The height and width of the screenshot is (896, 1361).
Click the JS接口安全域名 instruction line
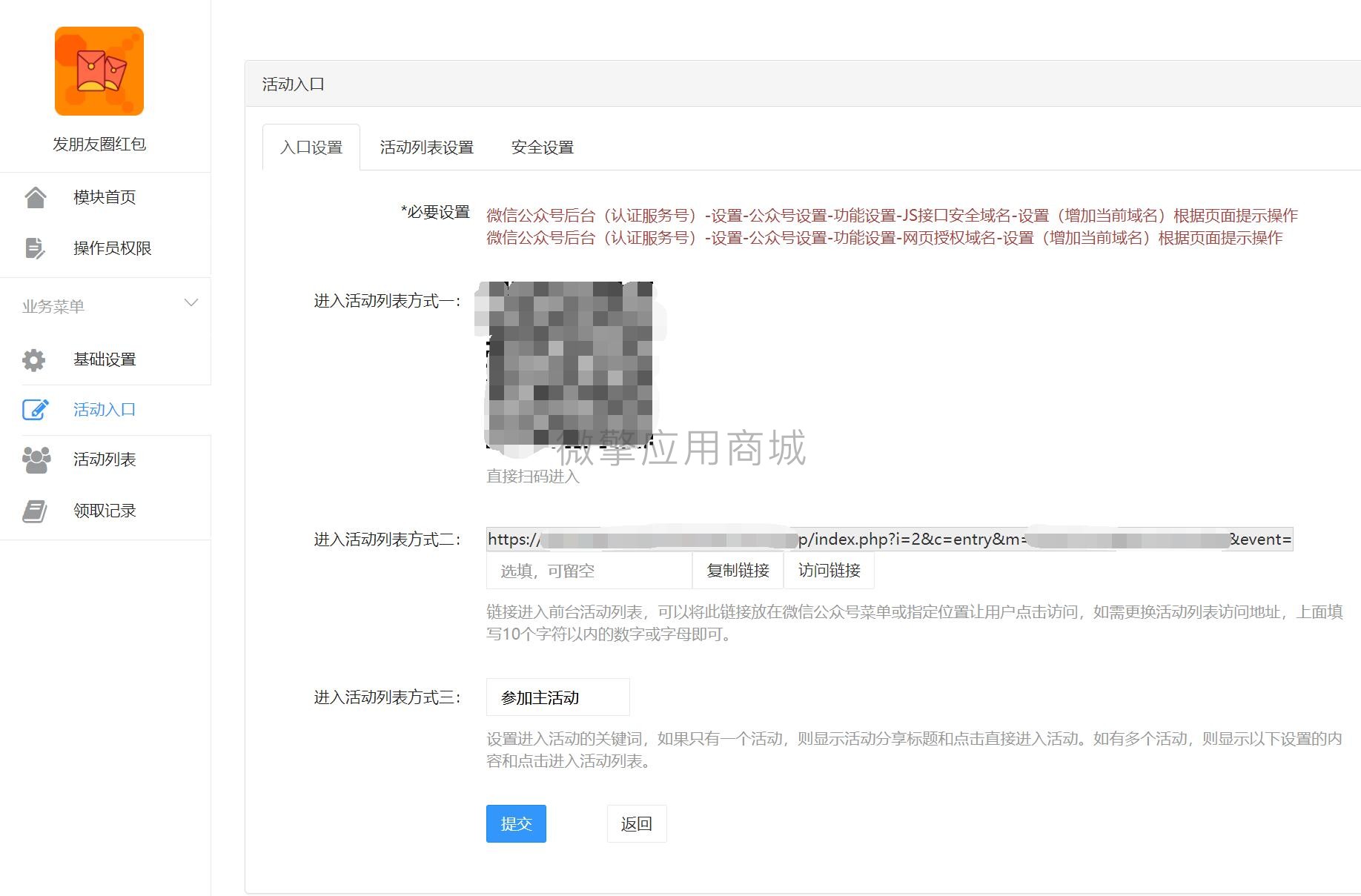892,216
